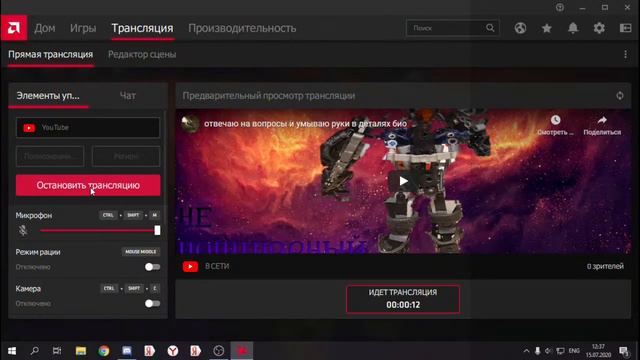Click the CTRL SHIFT M microphone hotkey
Screen dimensions: 640x360
[130, 215]
